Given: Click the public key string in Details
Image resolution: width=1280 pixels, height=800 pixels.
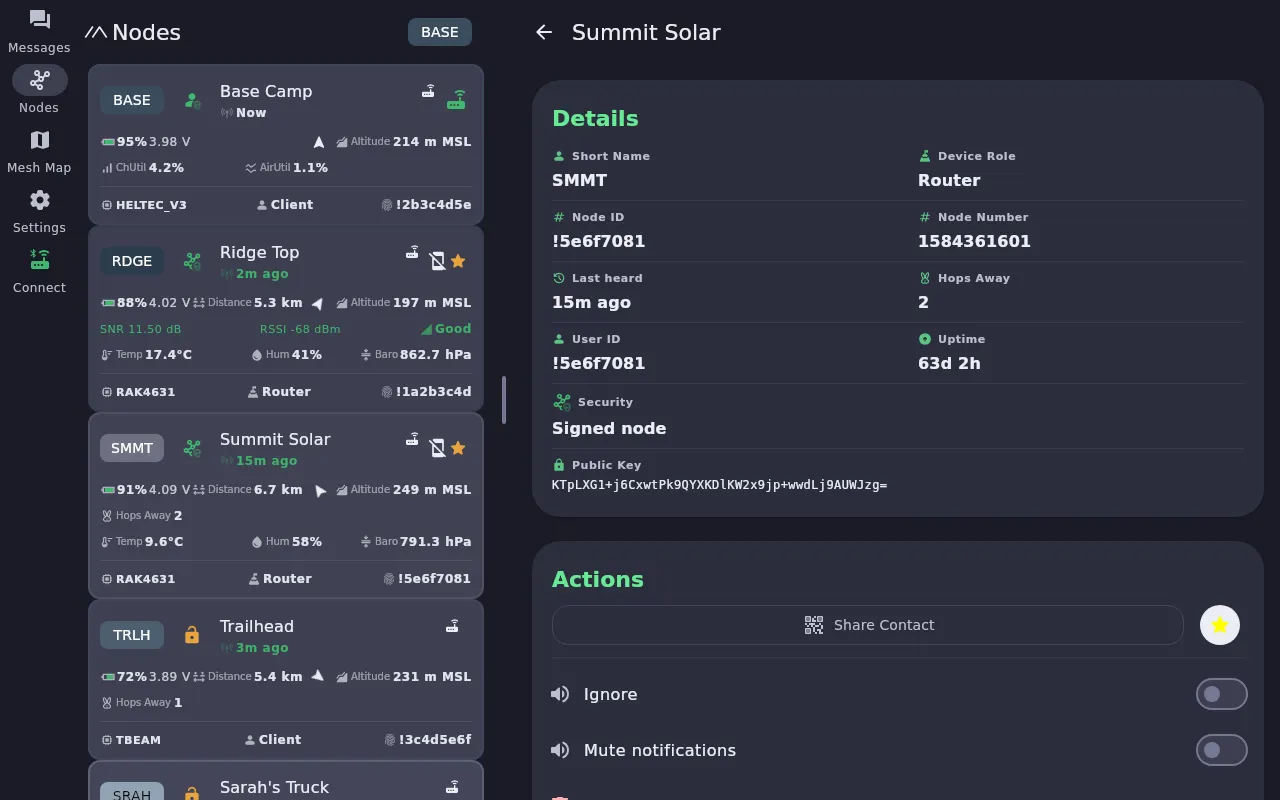Looking at the screenshot, I should [x=720, y=485].
